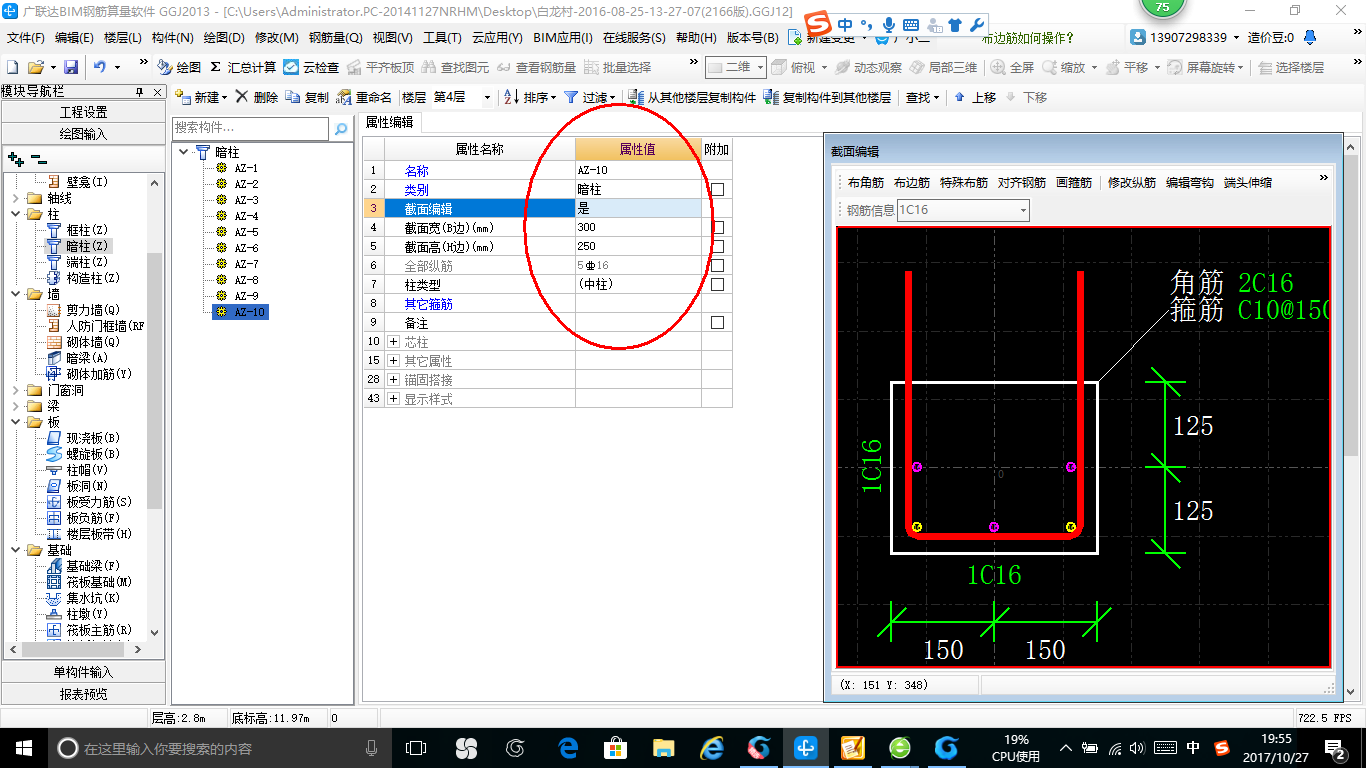
Task: Click 过滤 funnel filter icon
Action: tap(571, 97)
